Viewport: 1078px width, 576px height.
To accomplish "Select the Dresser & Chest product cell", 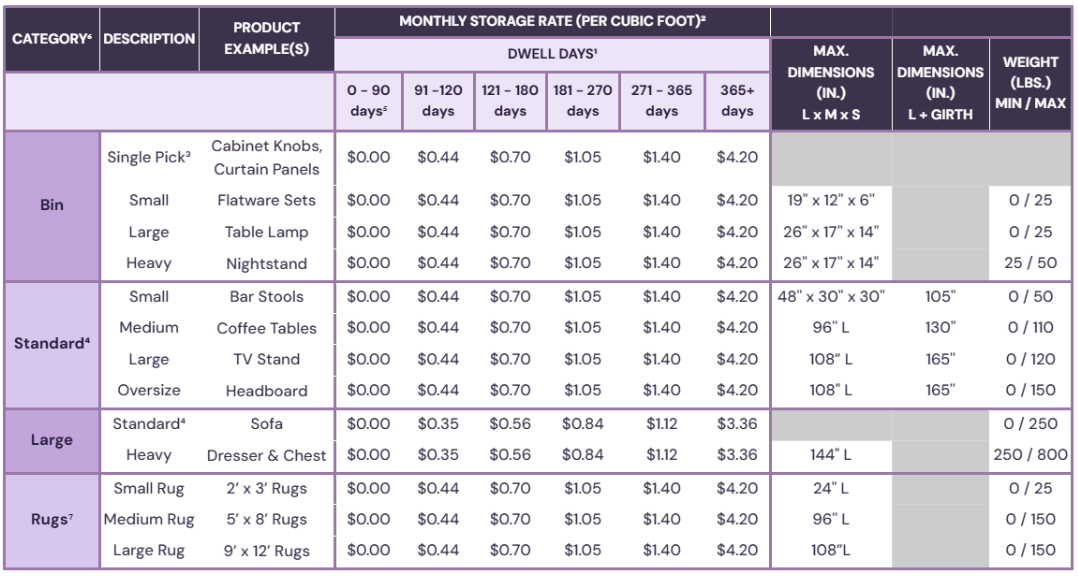I will [x=266, y=455].
